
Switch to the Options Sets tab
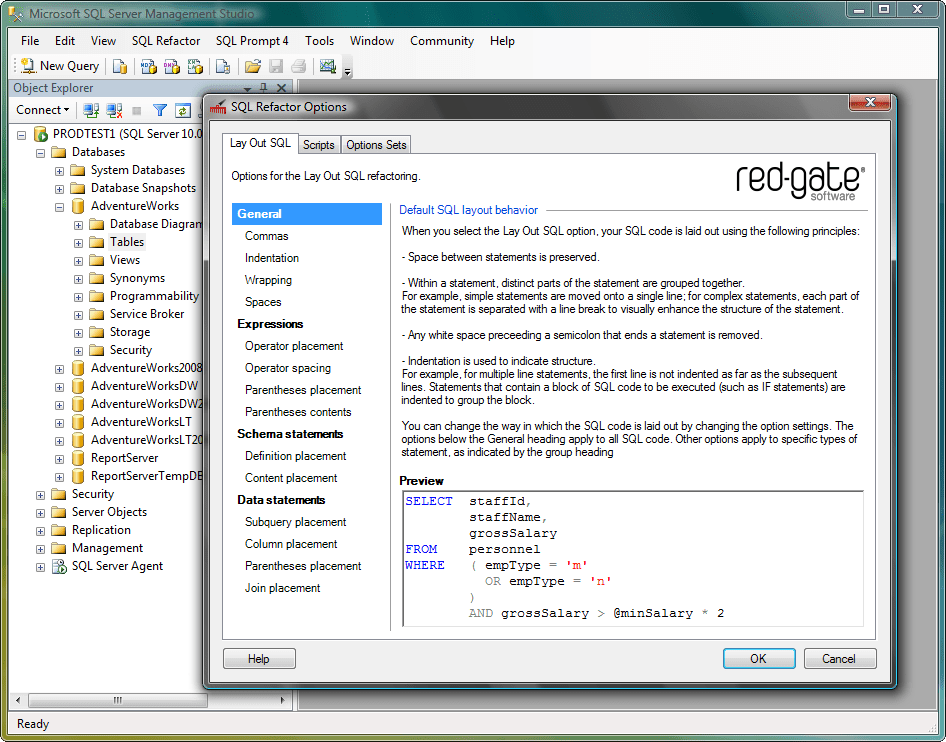pos(376,145)
